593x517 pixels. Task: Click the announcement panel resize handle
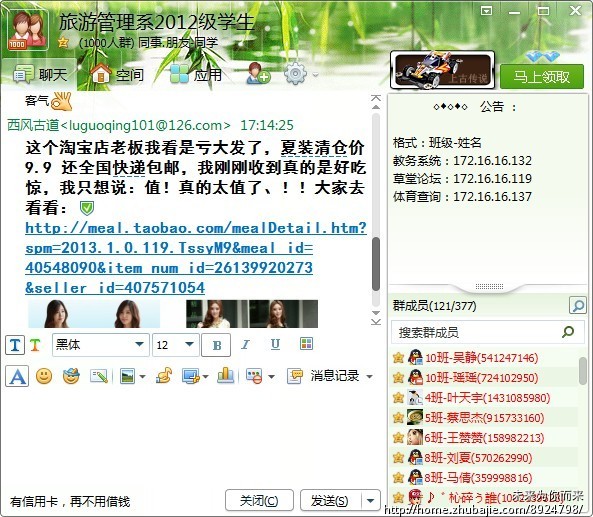pos(489,286)
